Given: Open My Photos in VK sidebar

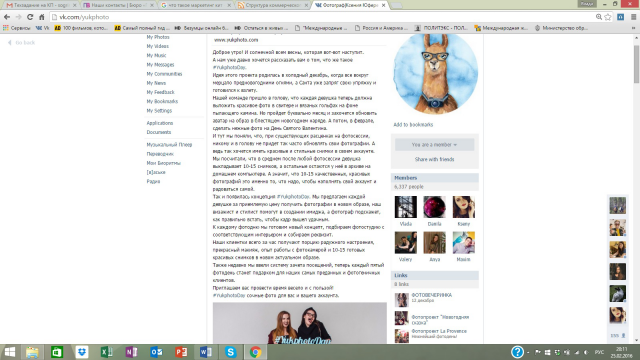Looking at the screenshot, I should [x=158, y=37].
